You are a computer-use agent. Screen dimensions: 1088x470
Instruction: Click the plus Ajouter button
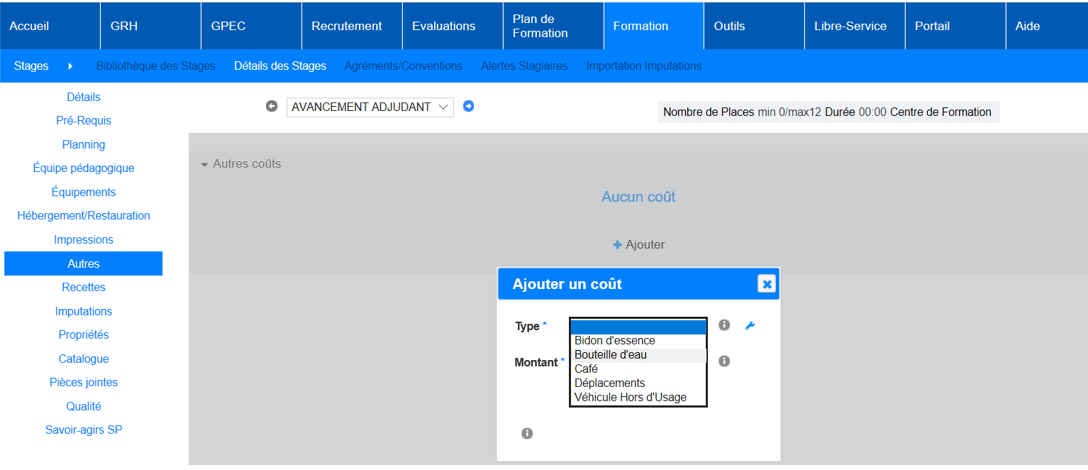[638, 245]
